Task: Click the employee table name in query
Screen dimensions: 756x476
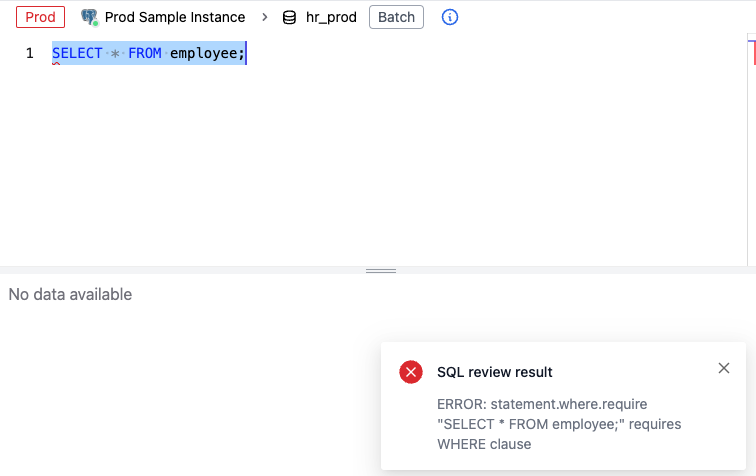Action: (203, 53)
